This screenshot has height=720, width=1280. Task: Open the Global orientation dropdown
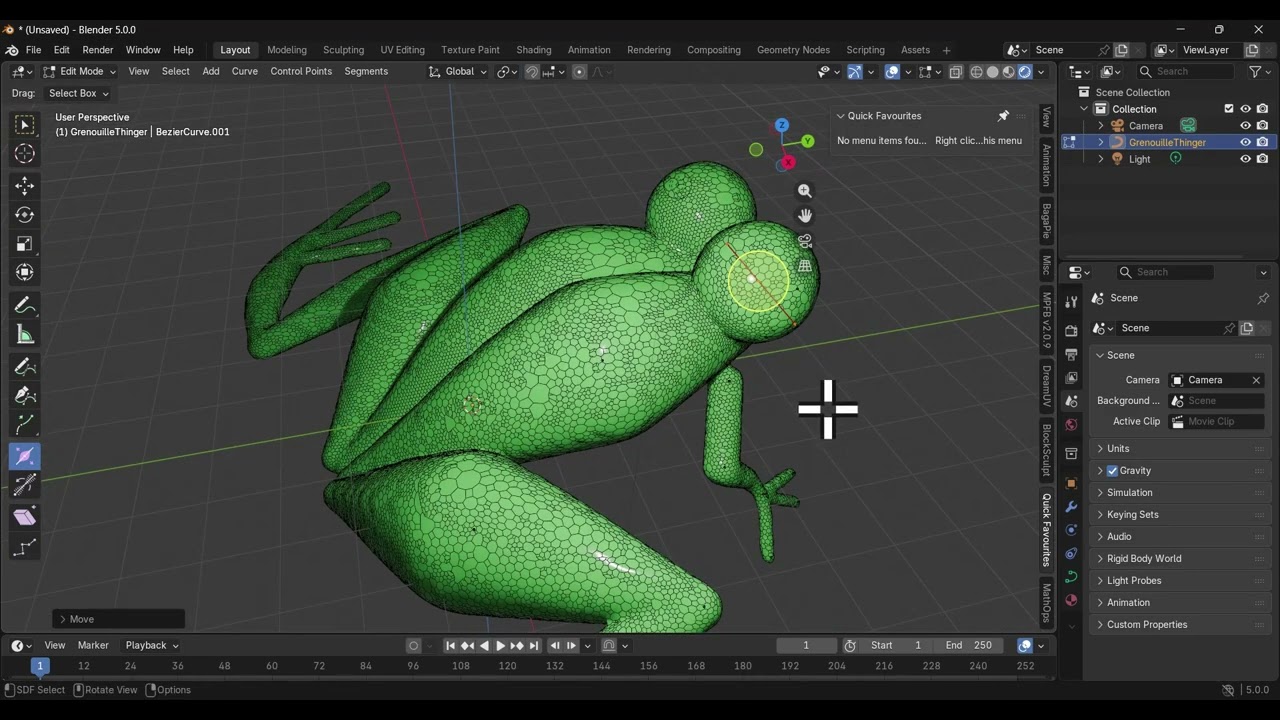coord(458,72)
